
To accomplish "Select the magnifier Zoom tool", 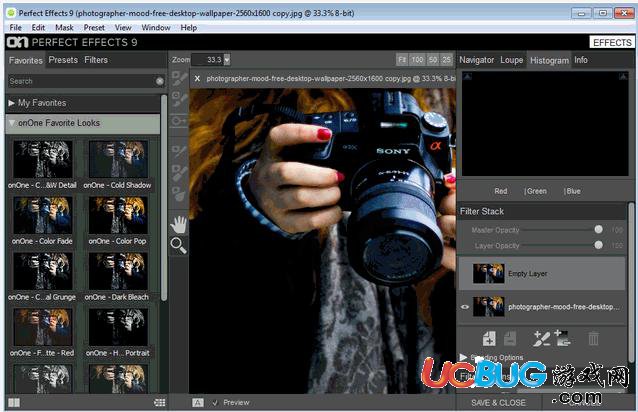I will pyautogui.click(x=178, y=246).
